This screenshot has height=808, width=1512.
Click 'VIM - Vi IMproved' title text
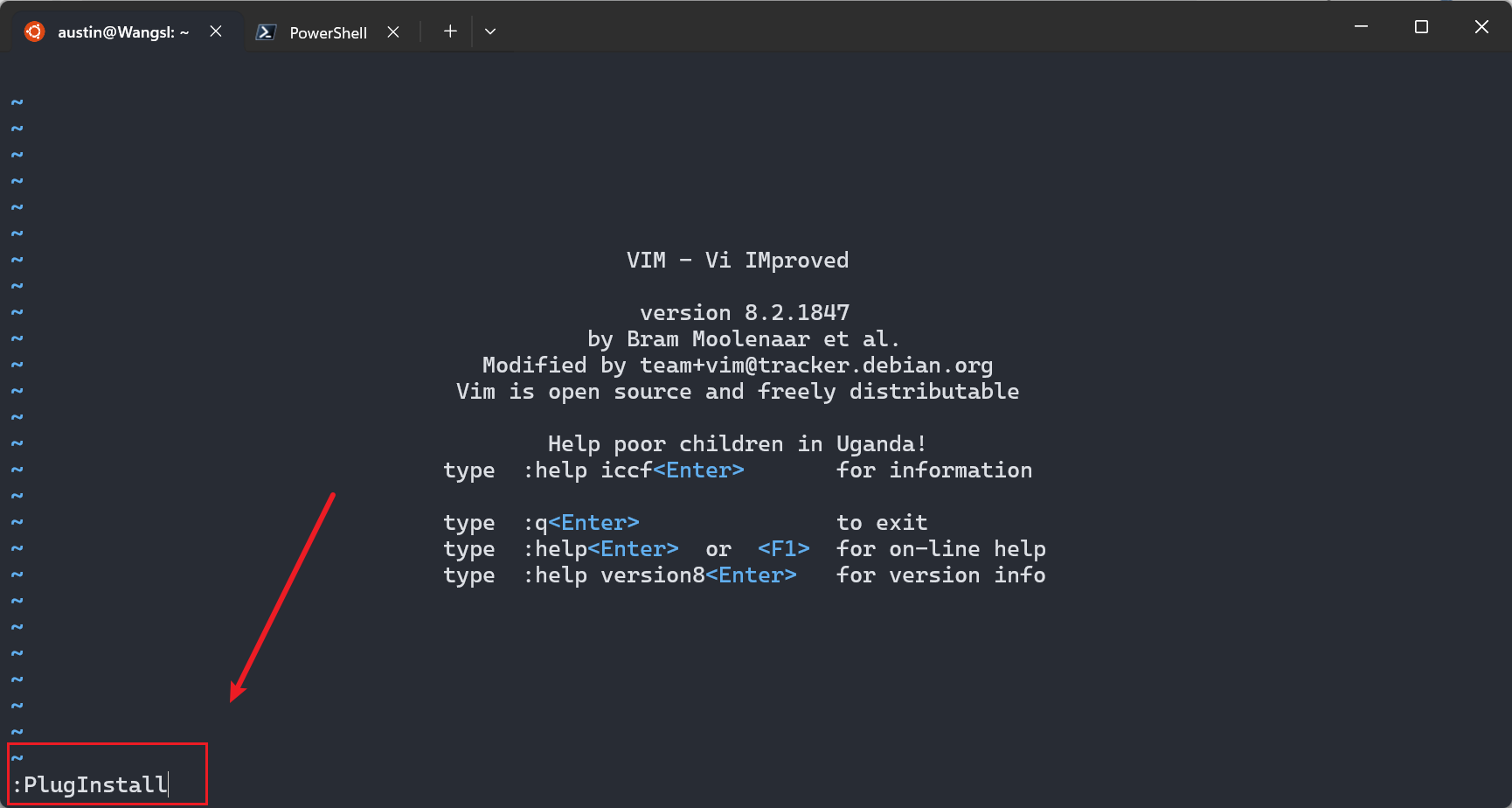tap(738, 261)
